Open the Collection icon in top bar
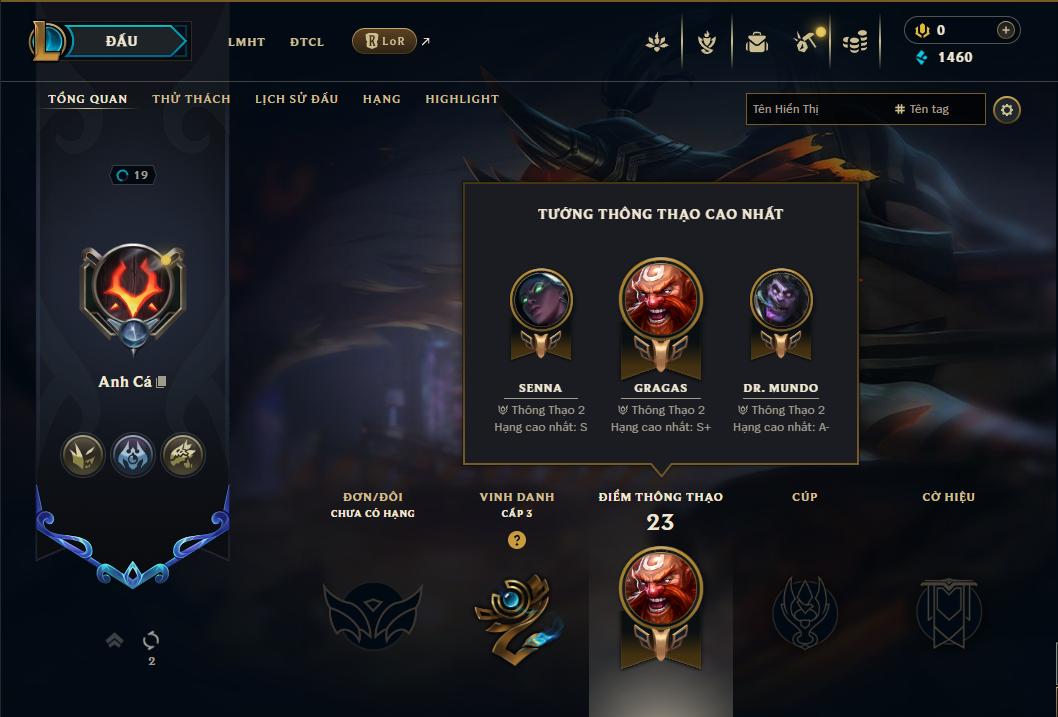 click(657, 42)
